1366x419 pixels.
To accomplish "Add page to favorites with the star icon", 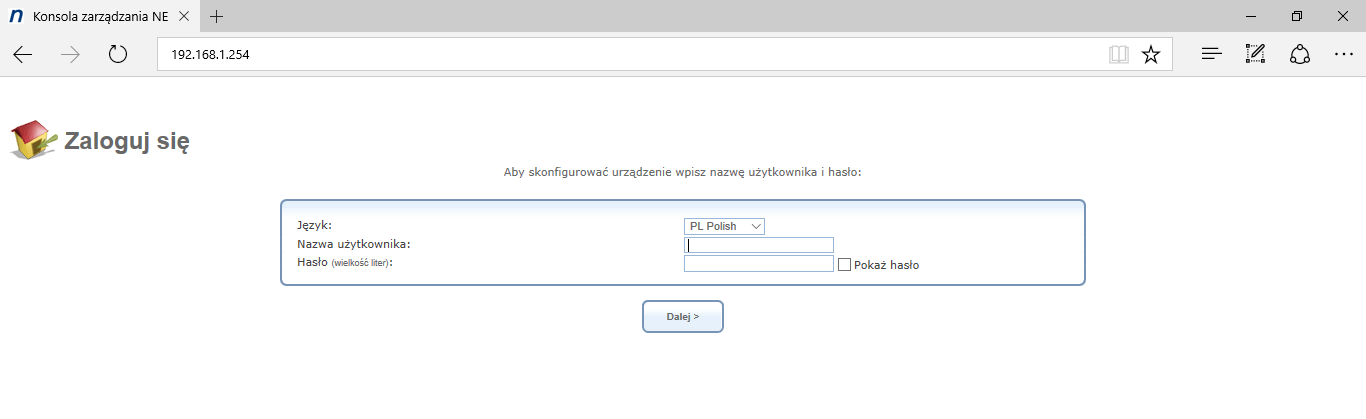I will click(1151, 55).
